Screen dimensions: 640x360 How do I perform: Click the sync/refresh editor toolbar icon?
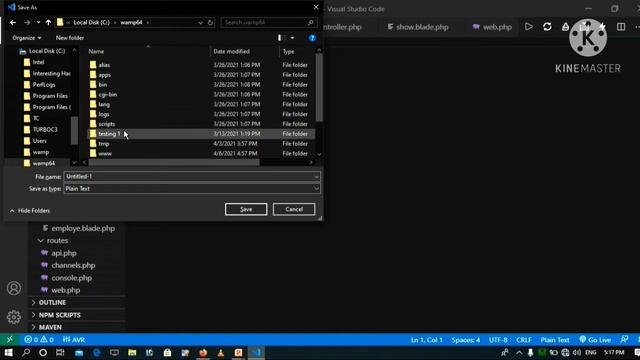tap(547, 27)
